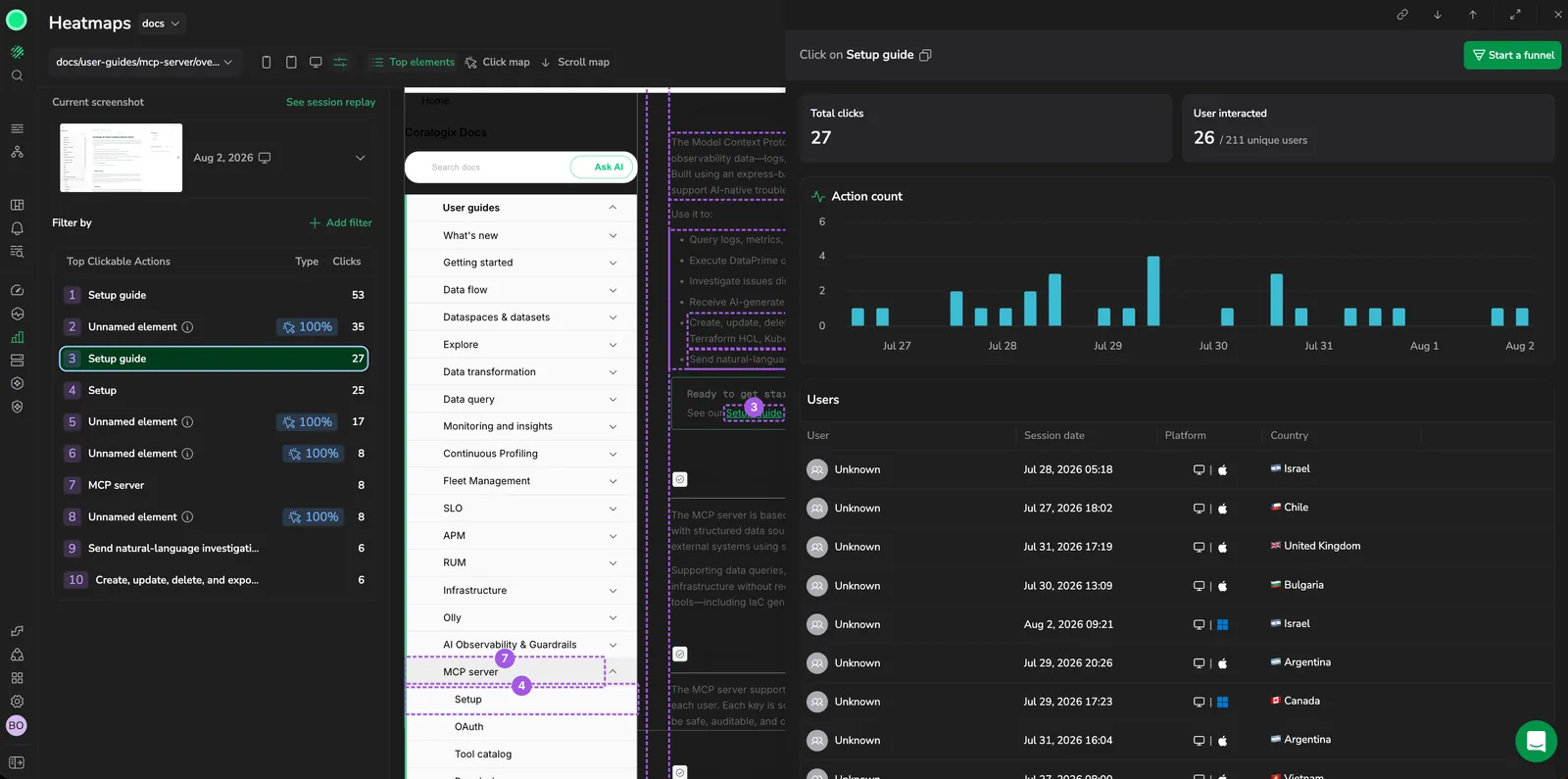Open the current screenshot thumbnail

pos(121,158)
